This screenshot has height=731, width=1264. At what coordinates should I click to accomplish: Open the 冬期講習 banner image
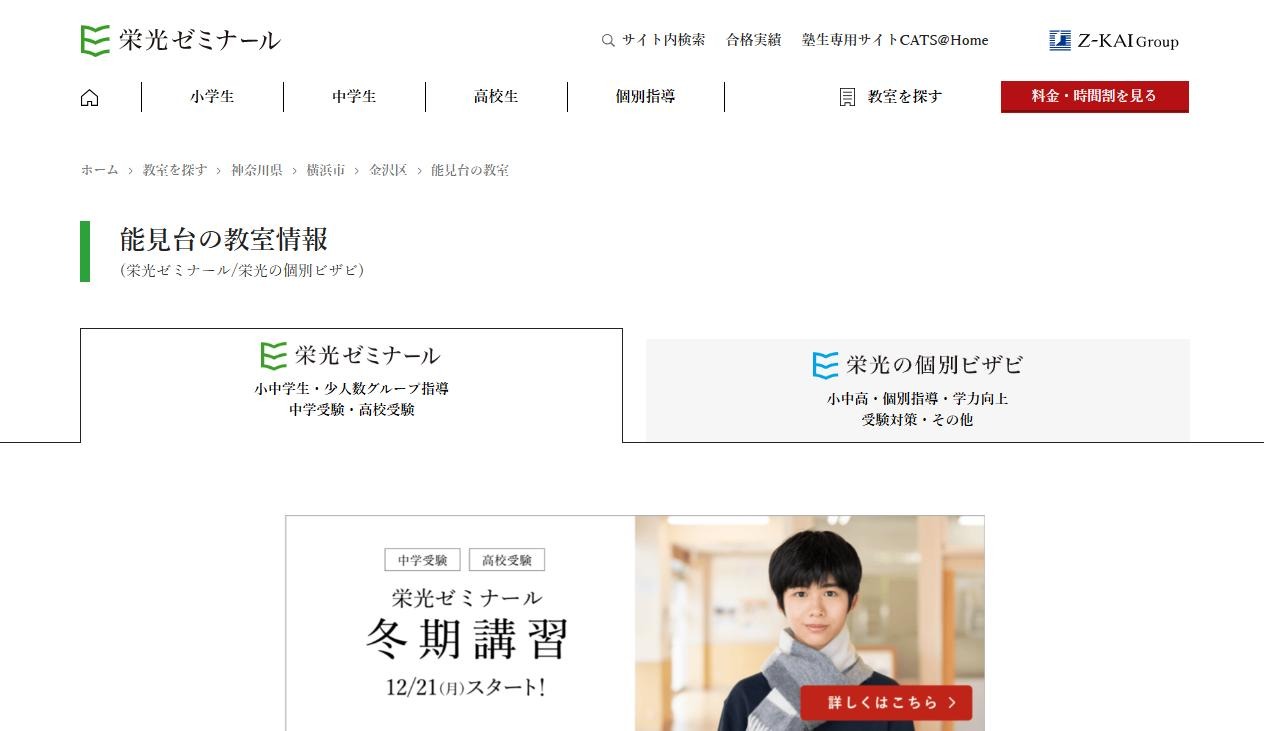635,623
